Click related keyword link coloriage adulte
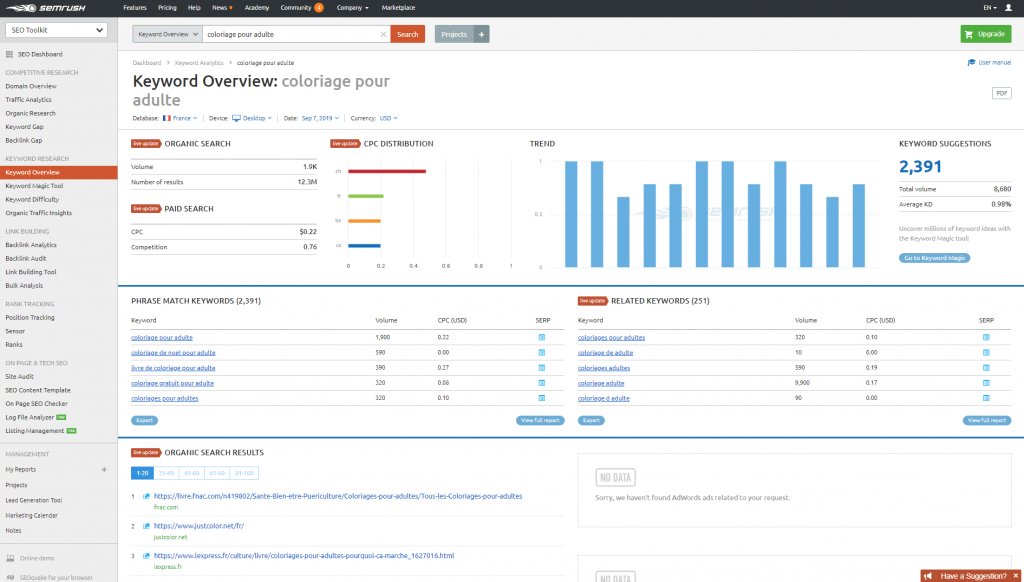1024x582 pixels. click(x=601, y=383)
